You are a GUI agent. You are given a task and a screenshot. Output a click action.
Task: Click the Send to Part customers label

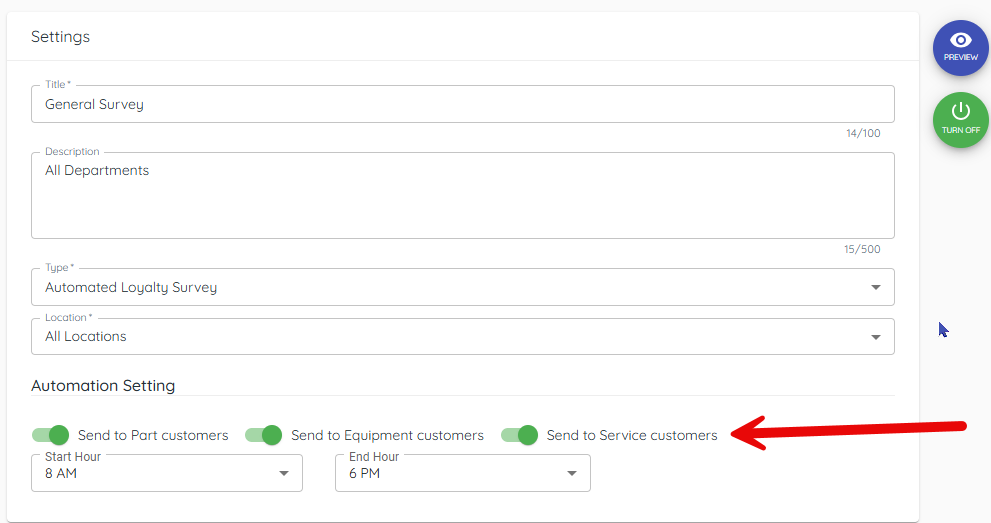[x=153, y=436]
